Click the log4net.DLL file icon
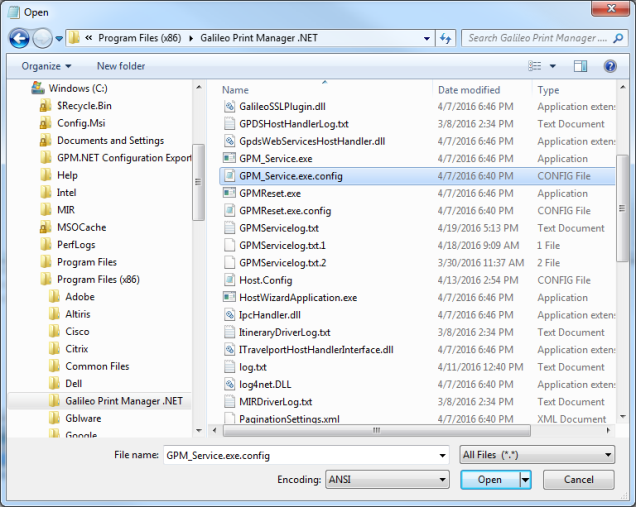This screenshot has width=636, height=507. point(229,384)
